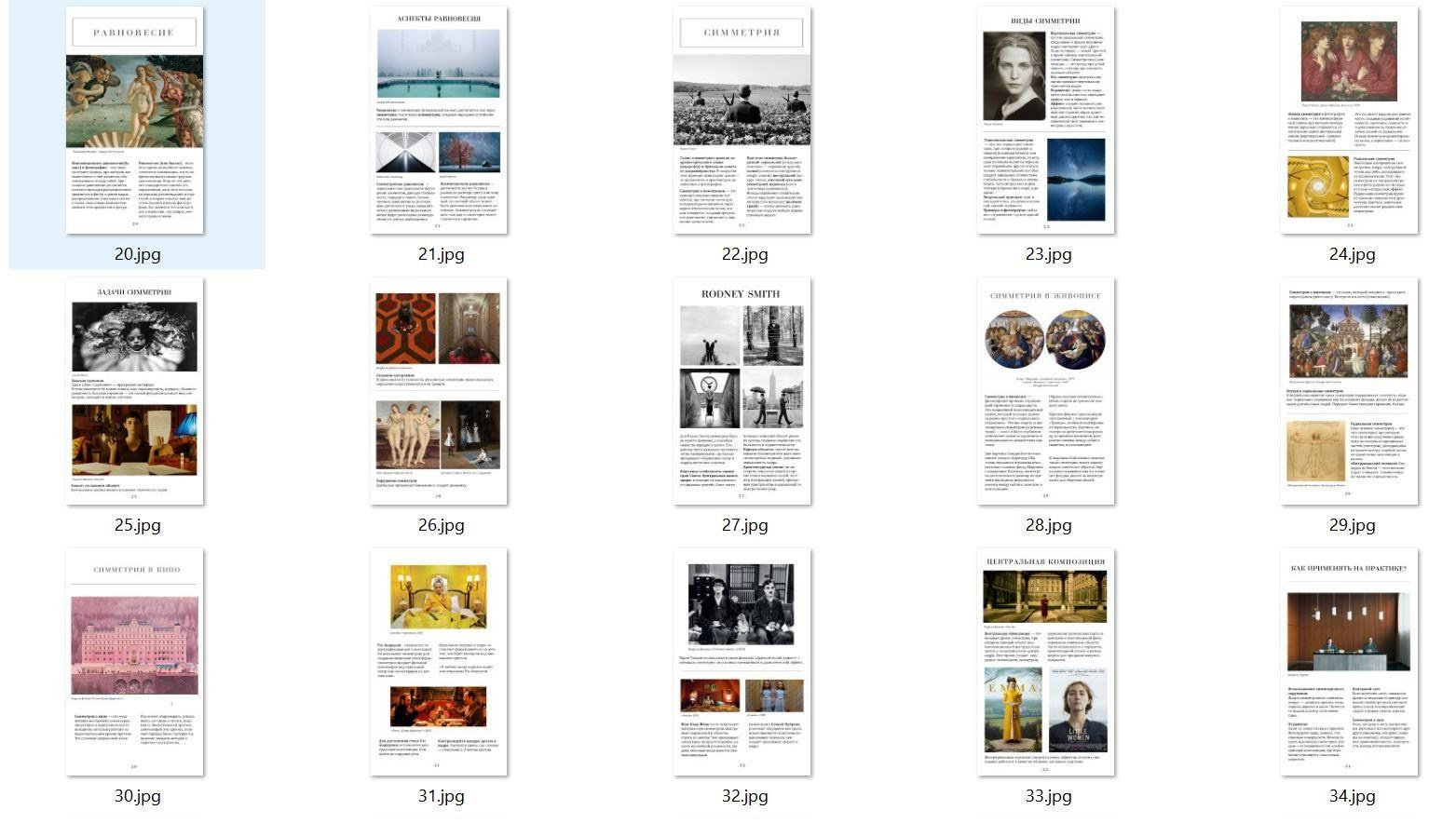
Task: Select the 32.jpg page thumbnail
Action: (742, 662)
